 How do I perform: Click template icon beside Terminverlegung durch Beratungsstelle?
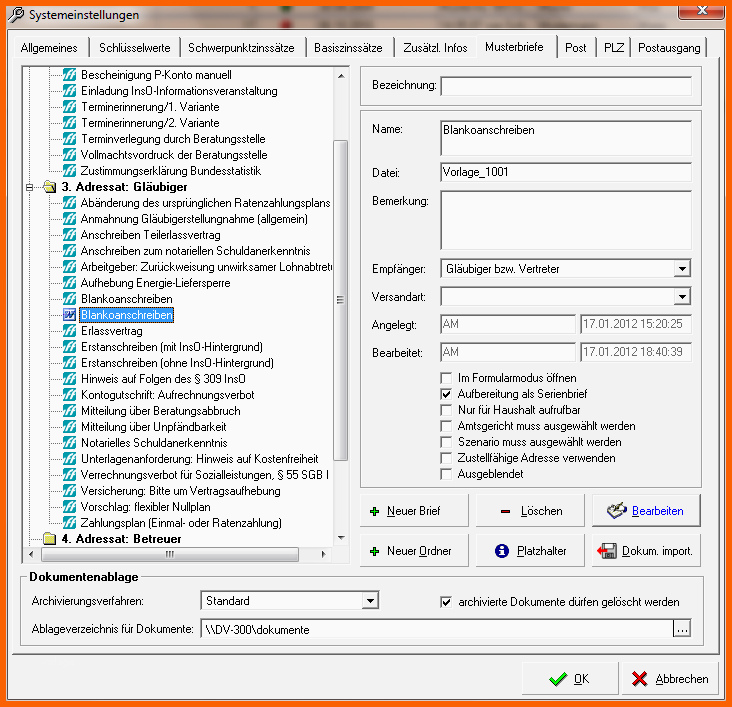(x=69, y=139)
